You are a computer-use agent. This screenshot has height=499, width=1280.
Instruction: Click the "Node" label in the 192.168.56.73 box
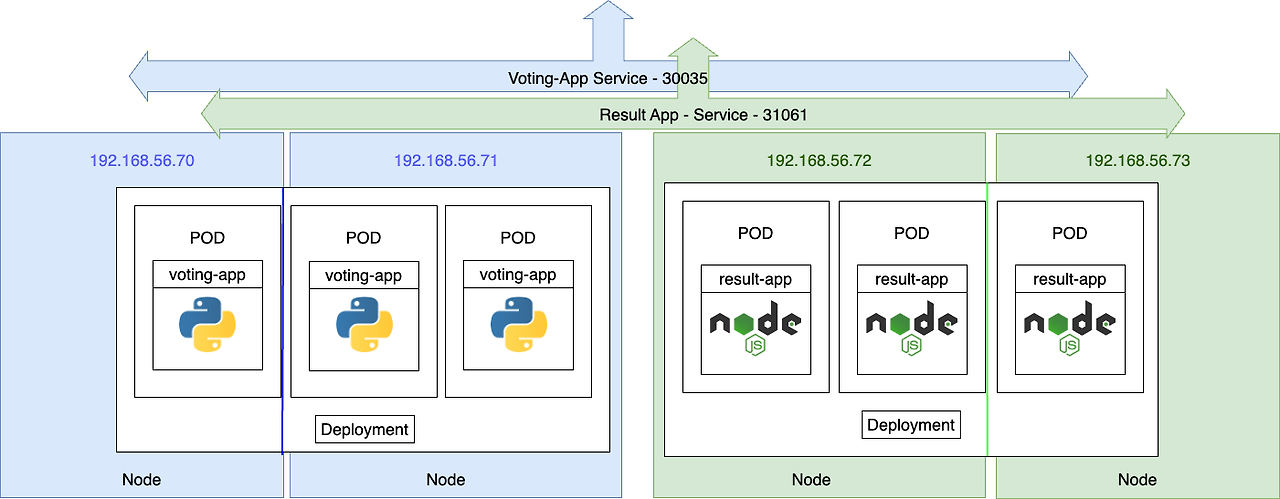(1137, 480)
